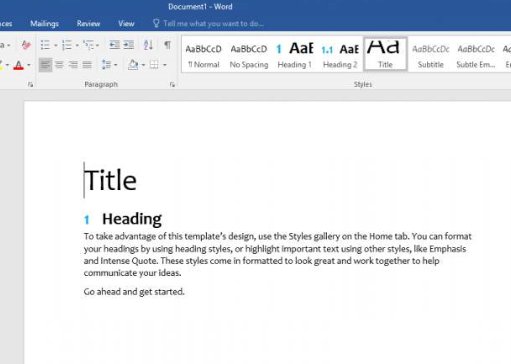This screenshot has width=511, height=364.
Task: Open the Mailings tab
Action: point(44,24)
